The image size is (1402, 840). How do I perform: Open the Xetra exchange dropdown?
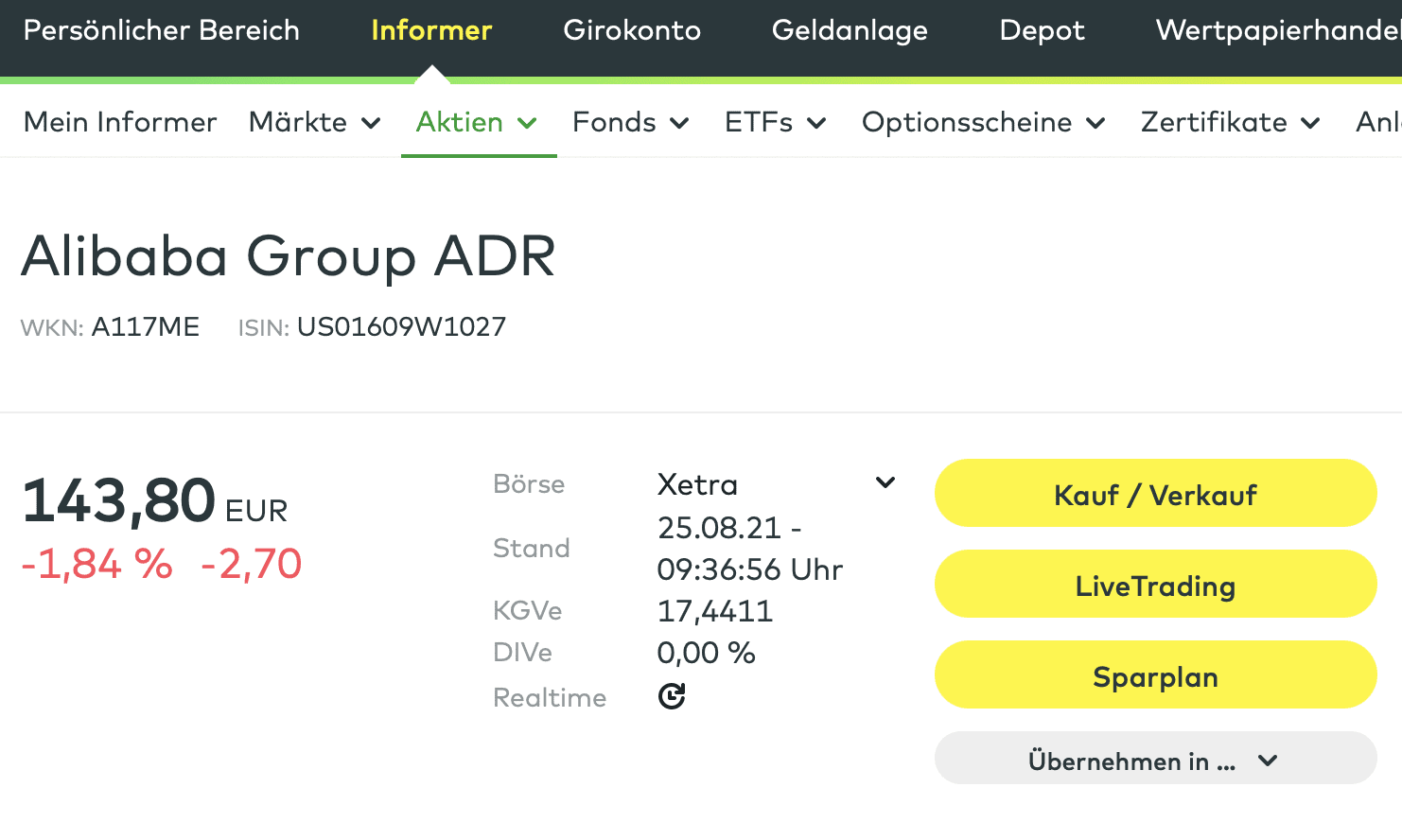pos(885,482)
